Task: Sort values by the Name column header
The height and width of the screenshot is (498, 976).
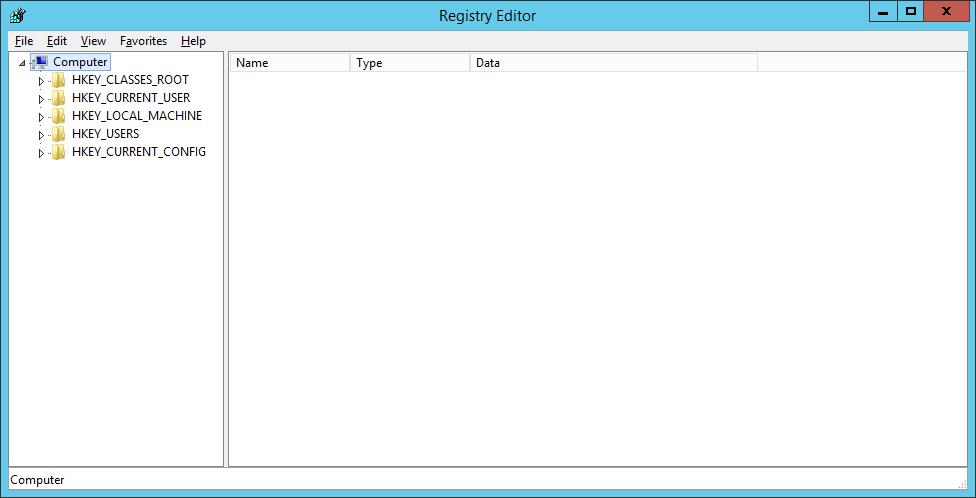Action: 289,63
